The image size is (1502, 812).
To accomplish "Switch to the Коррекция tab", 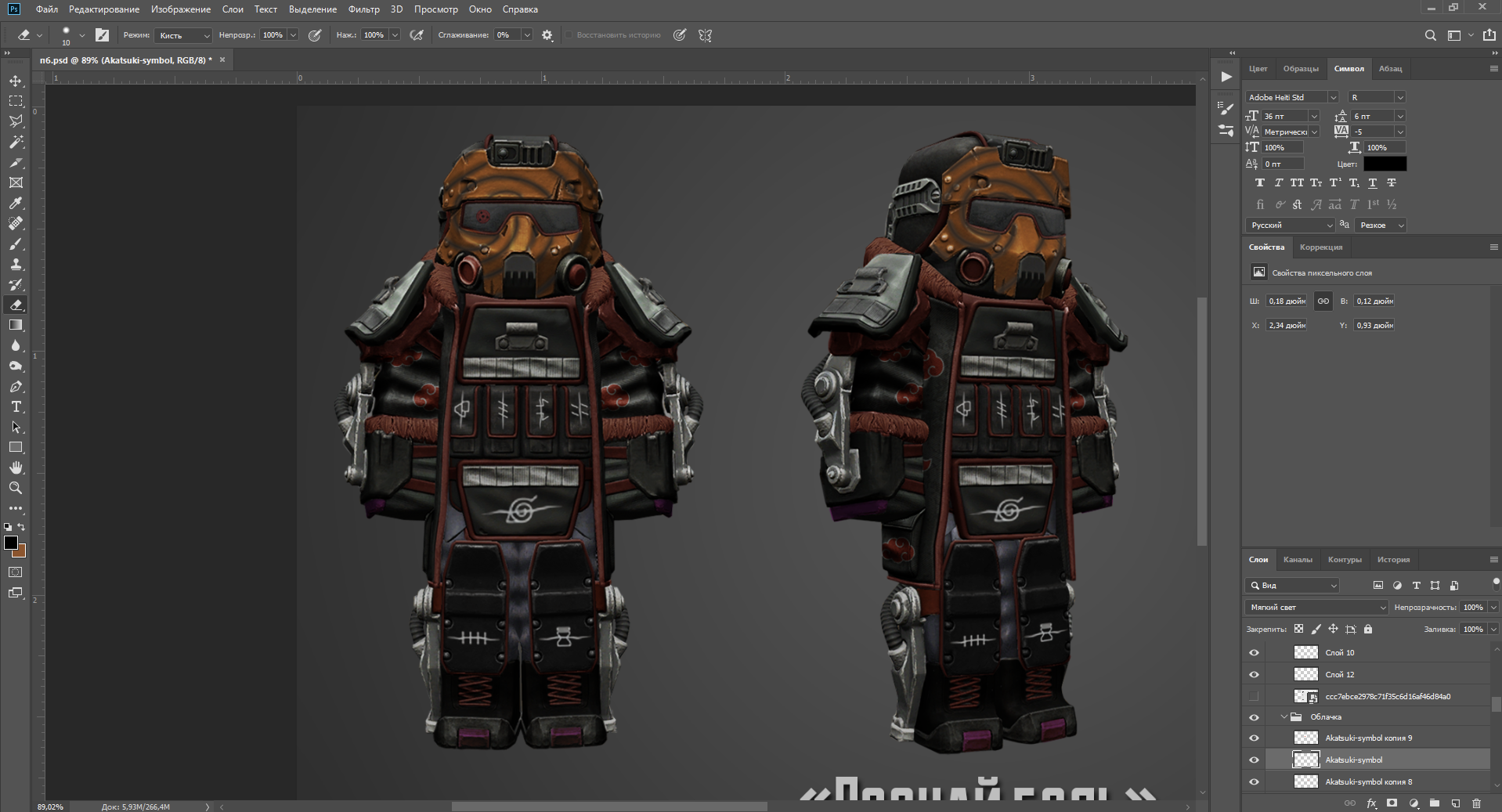I will [1321, 247].
